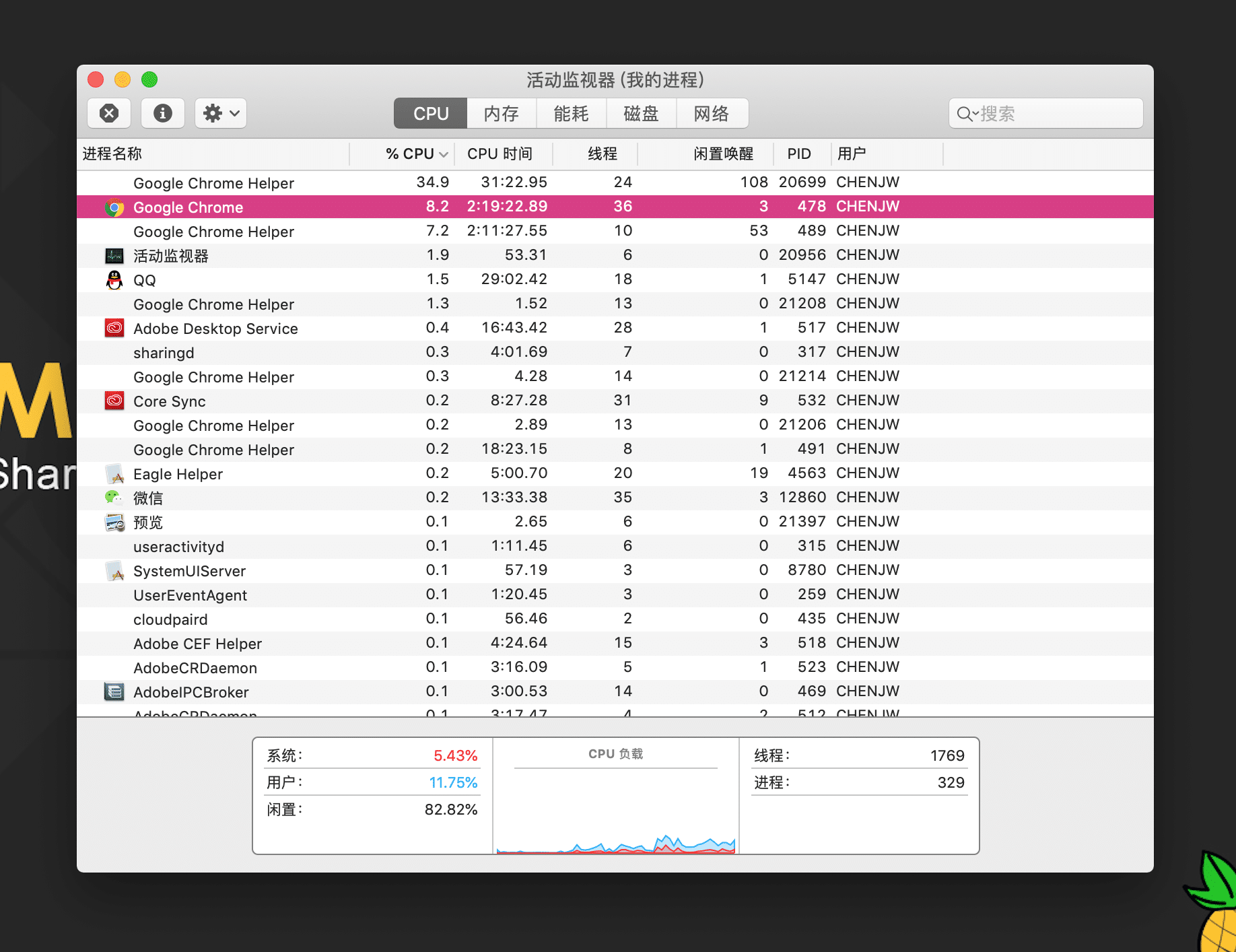The image size is (1236, 952).
Task: Select the SystemUIServer process name
Action: 190,571
